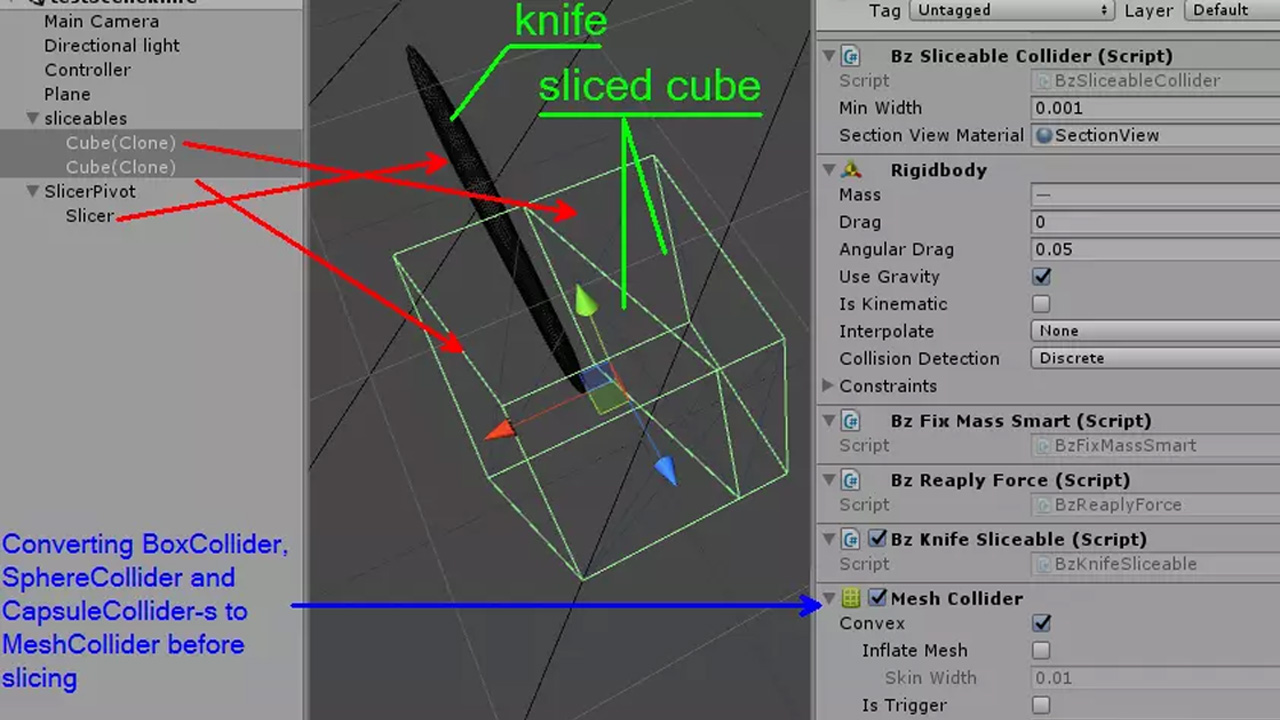The image size is (1280, 720).
Task: Uncheck the Convex checkbox in Mesh Collider
Action: pos(1041,623)
